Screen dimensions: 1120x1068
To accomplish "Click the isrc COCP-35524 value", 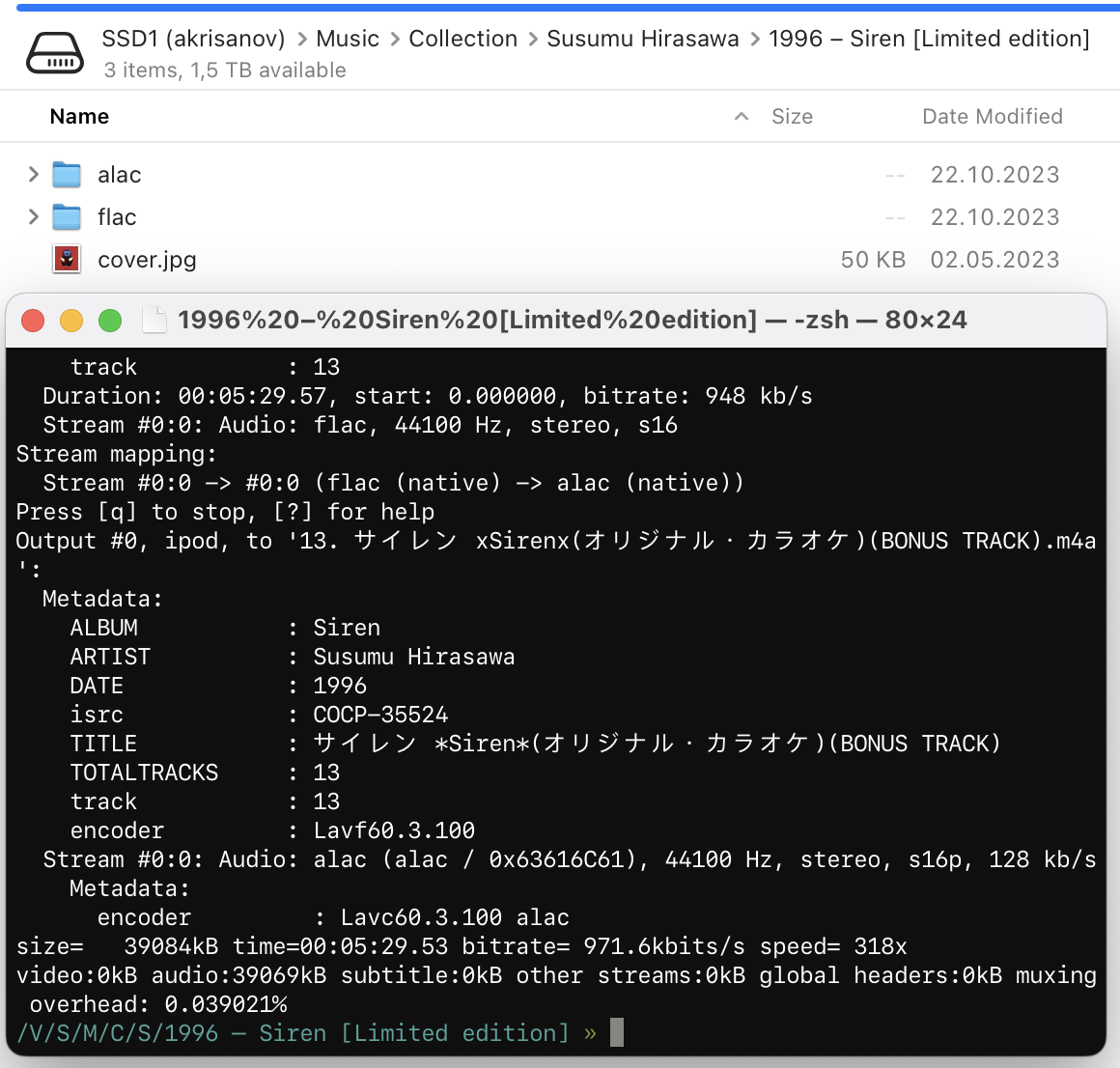I will coord(380,715).
